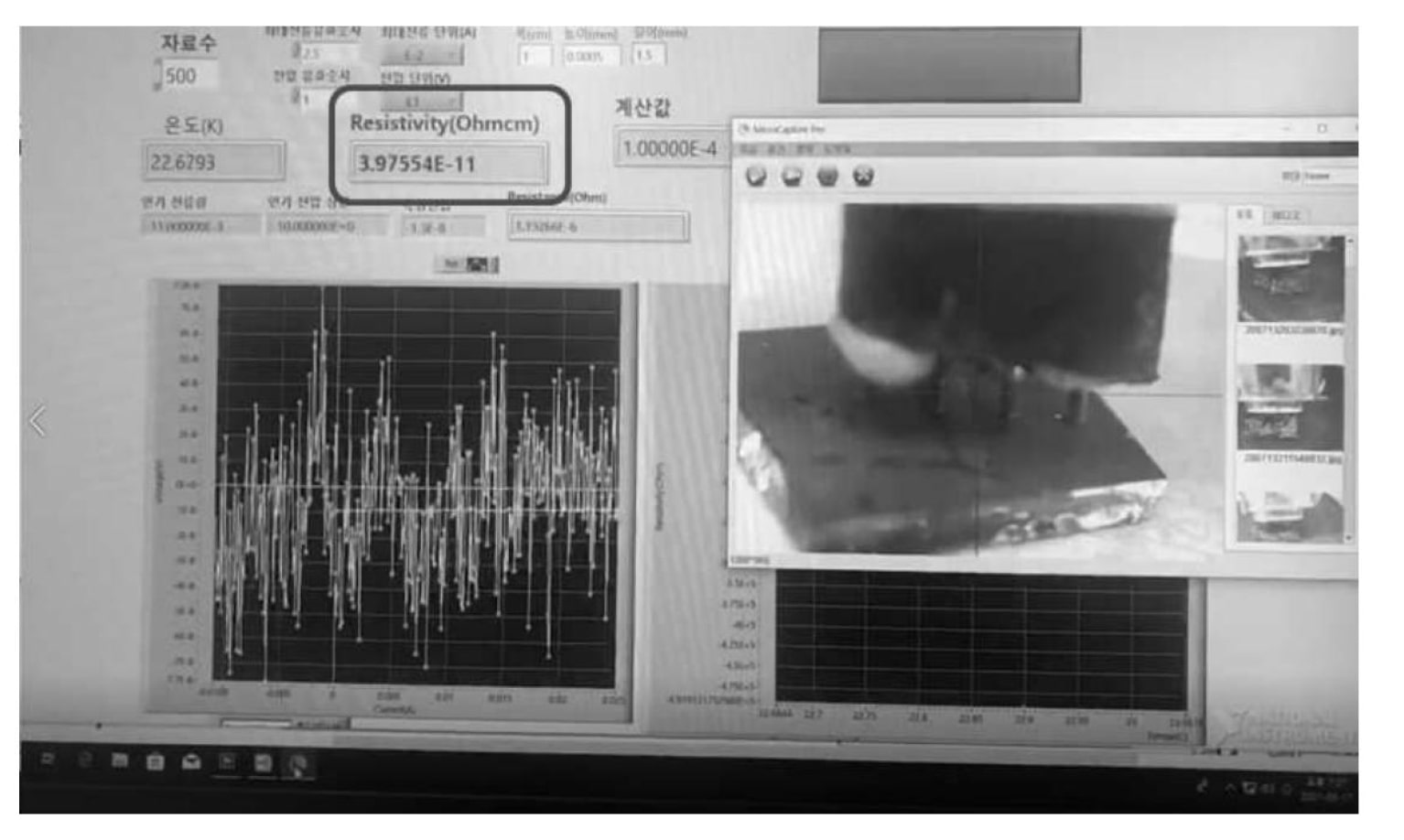Click the Resistivity(Ohmcm) value field

coord(448,164)
